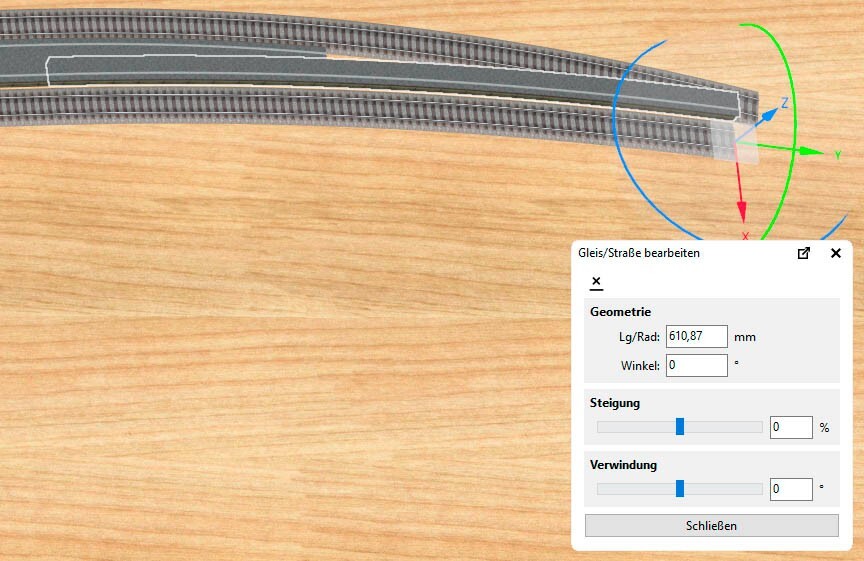Click the Steigung slider handle
The width and height of the screenshot is (864, 561).
(x=680, y=427)
